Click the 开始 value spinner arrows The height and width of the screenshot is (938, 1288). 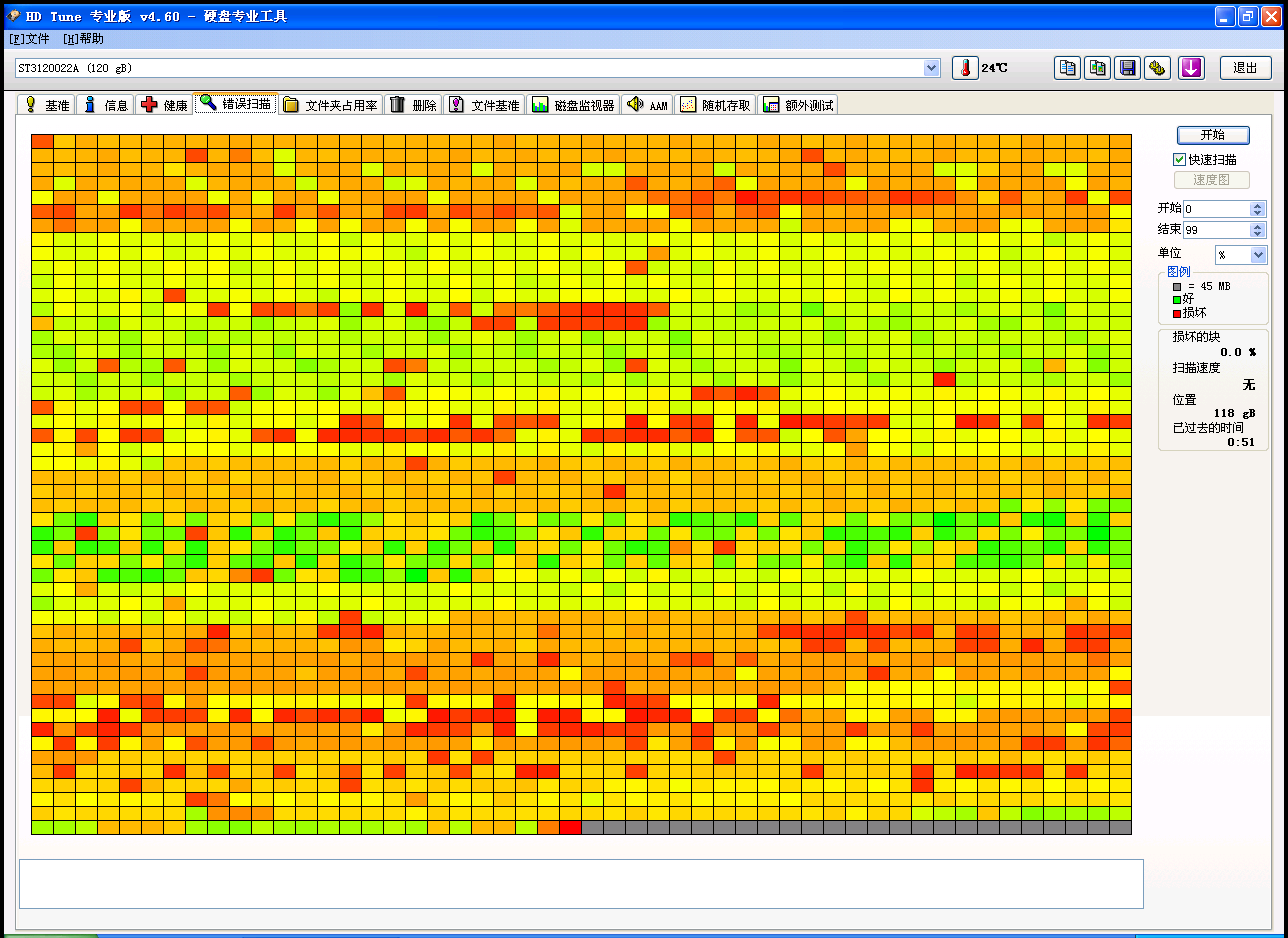(1258, 209)
